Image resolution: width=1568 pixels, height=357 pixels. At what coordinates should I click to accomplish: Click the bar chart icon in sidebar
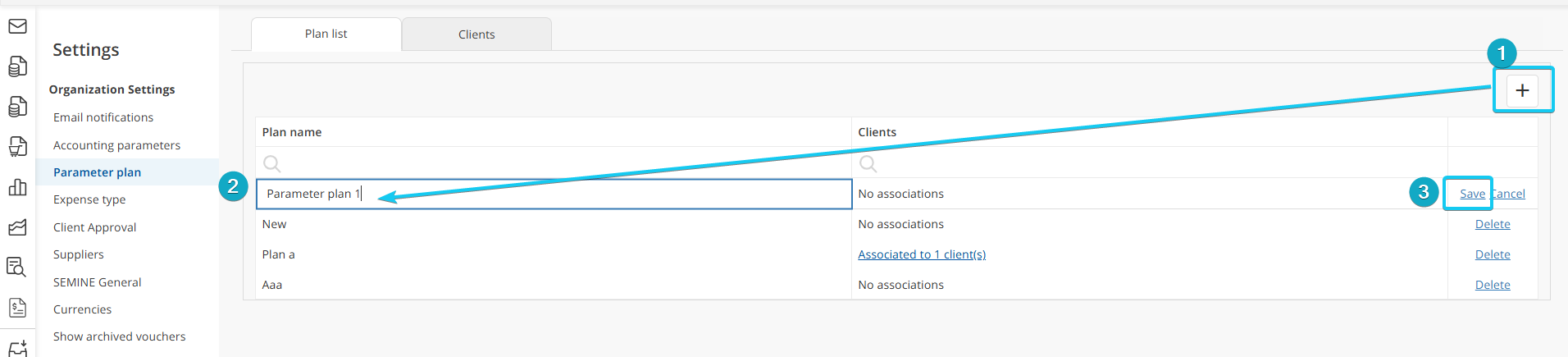(x=17, y=187)
